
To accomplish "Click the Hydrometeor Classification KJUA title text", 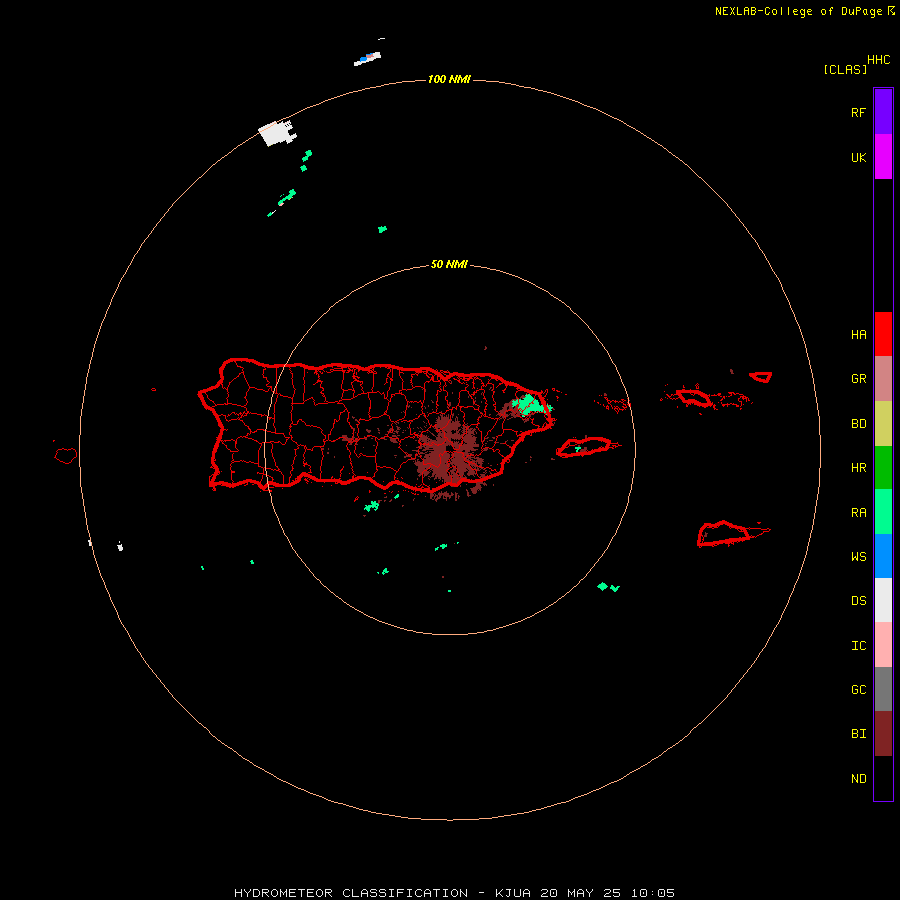I will click(454, 893).
